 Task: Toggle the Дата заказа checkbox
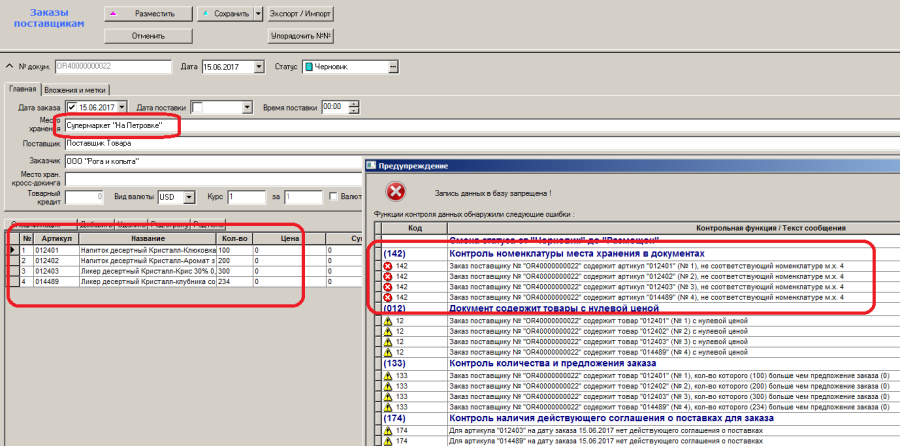click(x=71, y=107)
